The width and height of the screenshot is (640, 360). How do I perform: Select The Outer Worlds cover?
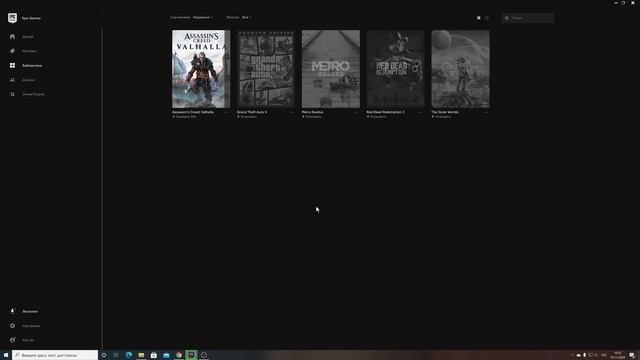pos(460,69)
